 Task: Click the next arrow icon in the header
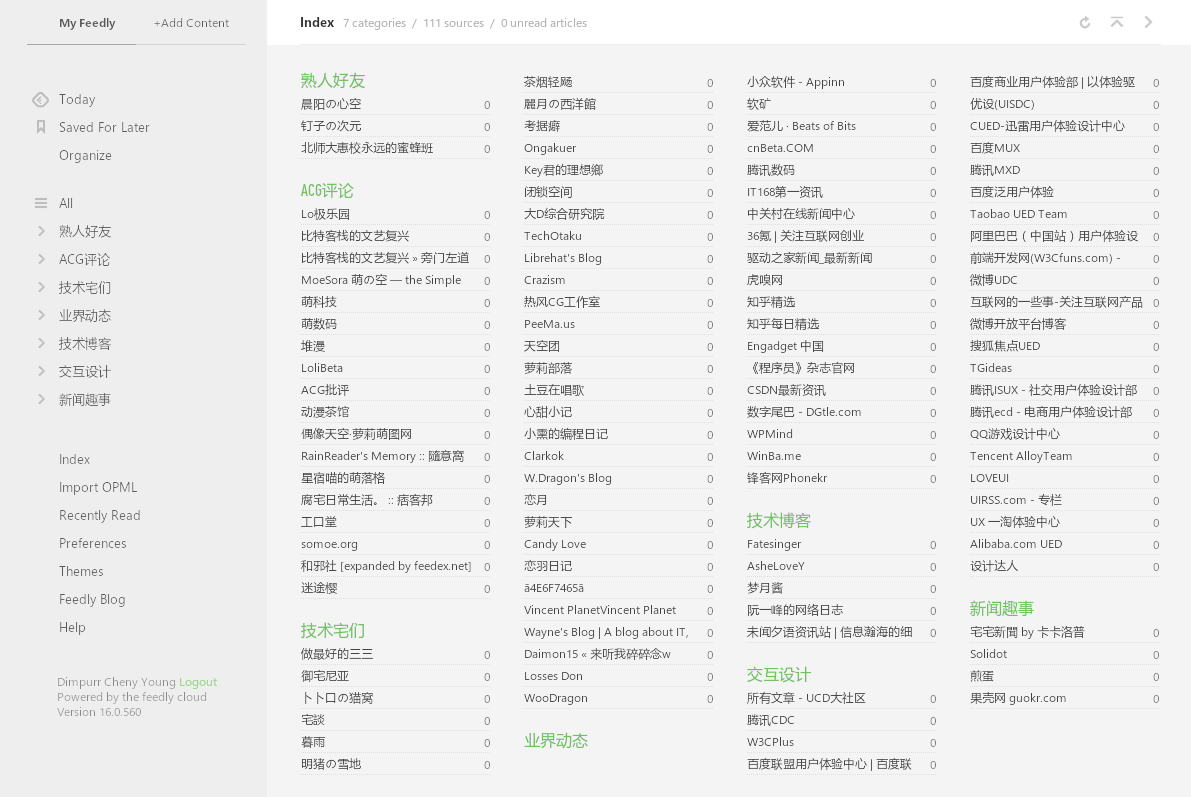pos(1149,22)
